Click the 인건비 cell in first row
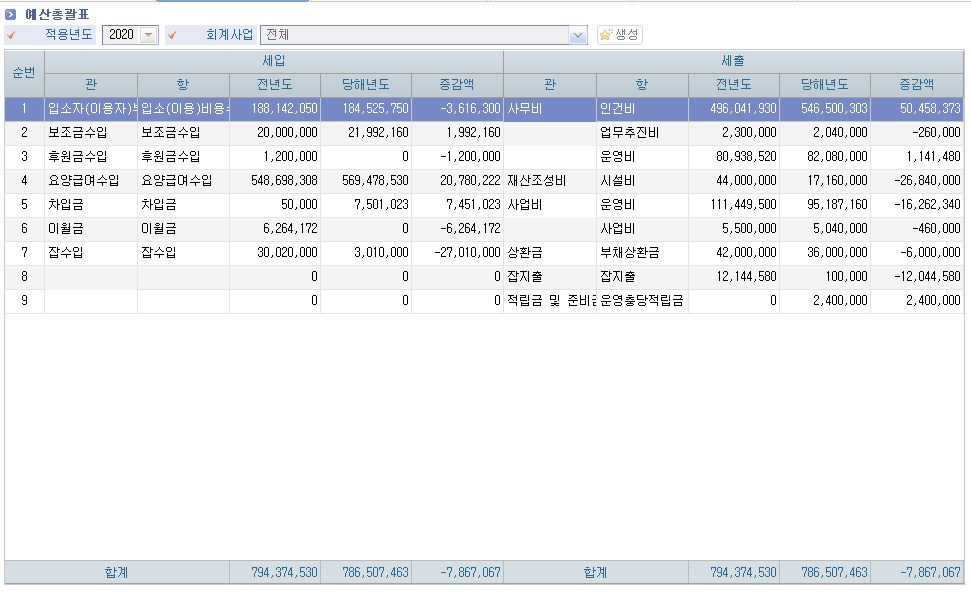This screenshot has width=971, height=592. point(642,109)
